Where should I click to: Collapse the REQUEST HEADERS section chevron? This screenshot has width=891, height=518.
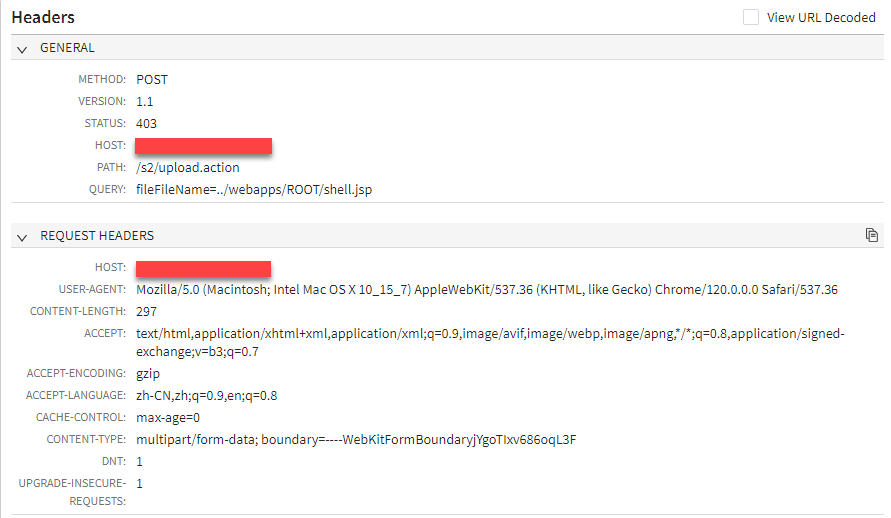click(22, 236)
